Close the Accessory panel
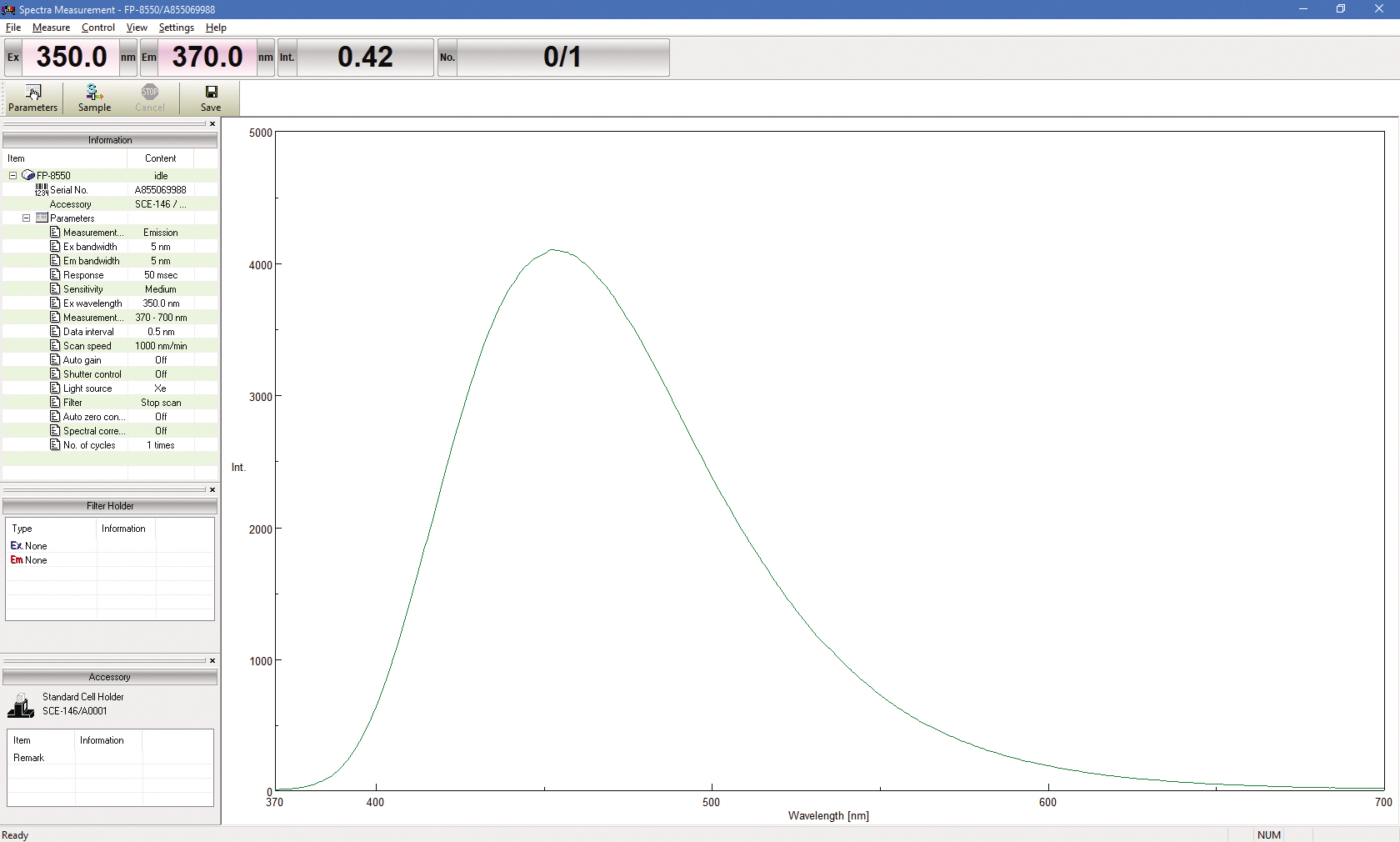Screen dimensions: 1400x842 pyautogui.click(x=212, y=661)
